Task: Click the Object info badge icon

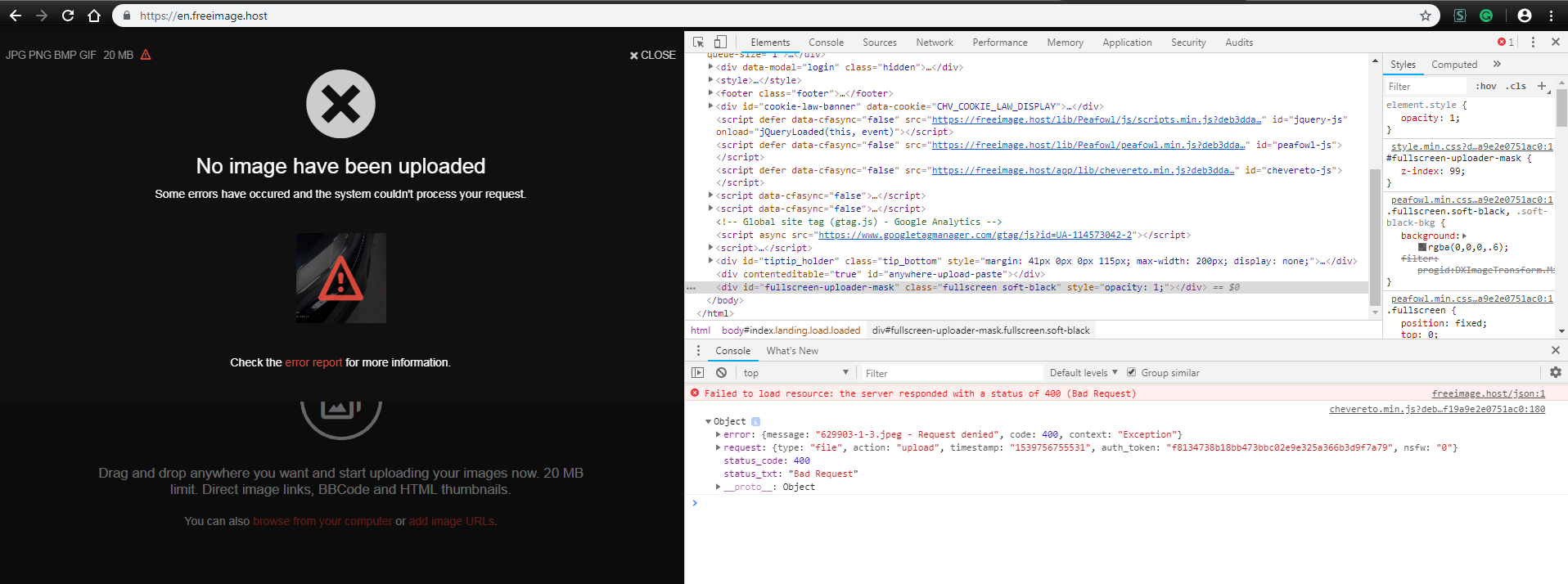Action: click(x=755, y=422)
